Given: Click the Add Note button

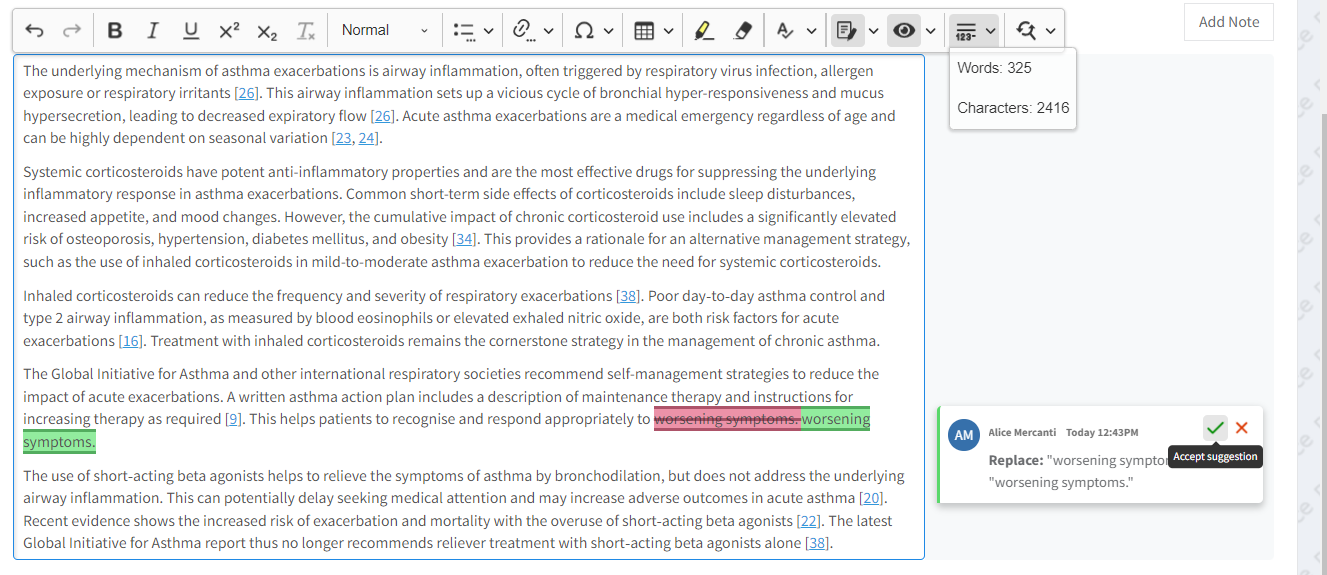Looking at the screenshot, I should coord(1228,22).
